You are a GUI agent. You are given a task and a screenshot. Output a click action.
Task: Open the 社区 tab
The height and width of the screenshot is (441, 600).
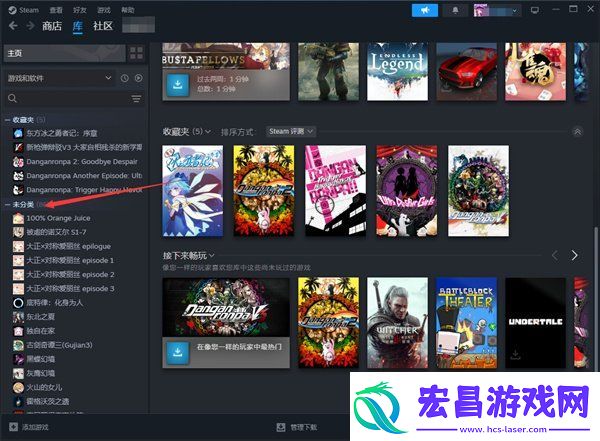tap(103, 26)
